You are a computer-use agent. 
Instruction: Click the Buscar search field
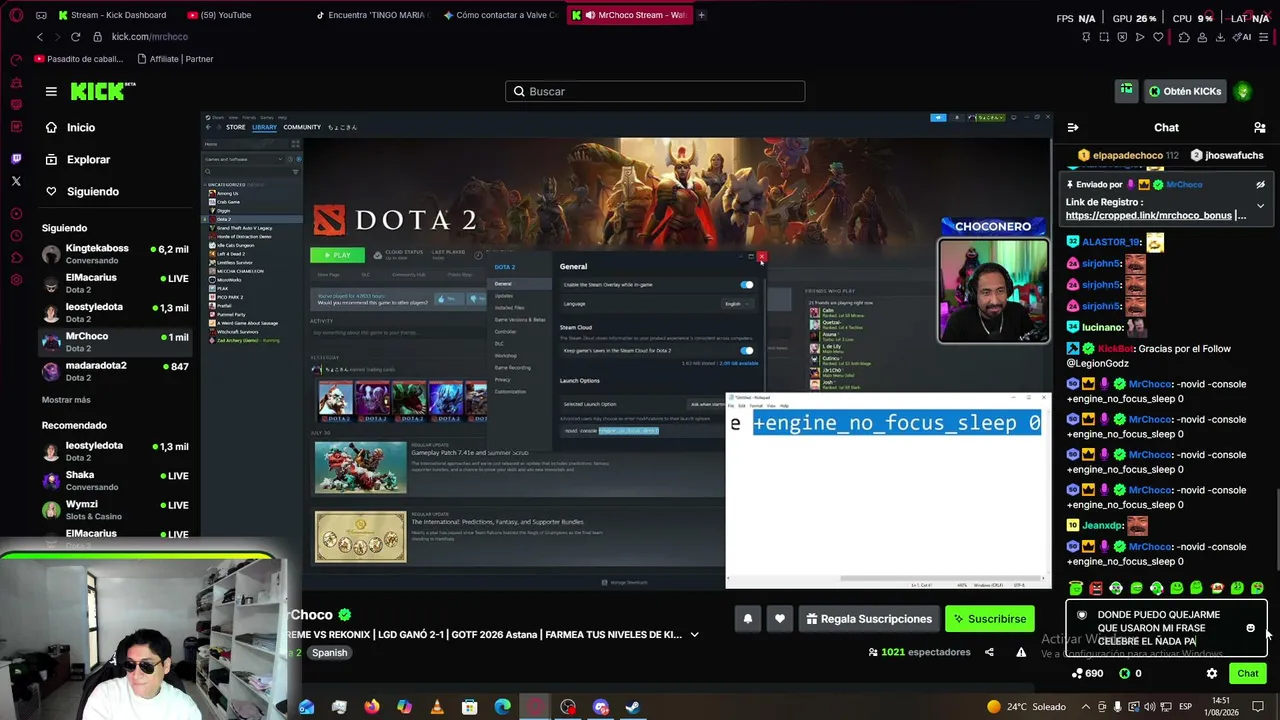tap(655, 91)
